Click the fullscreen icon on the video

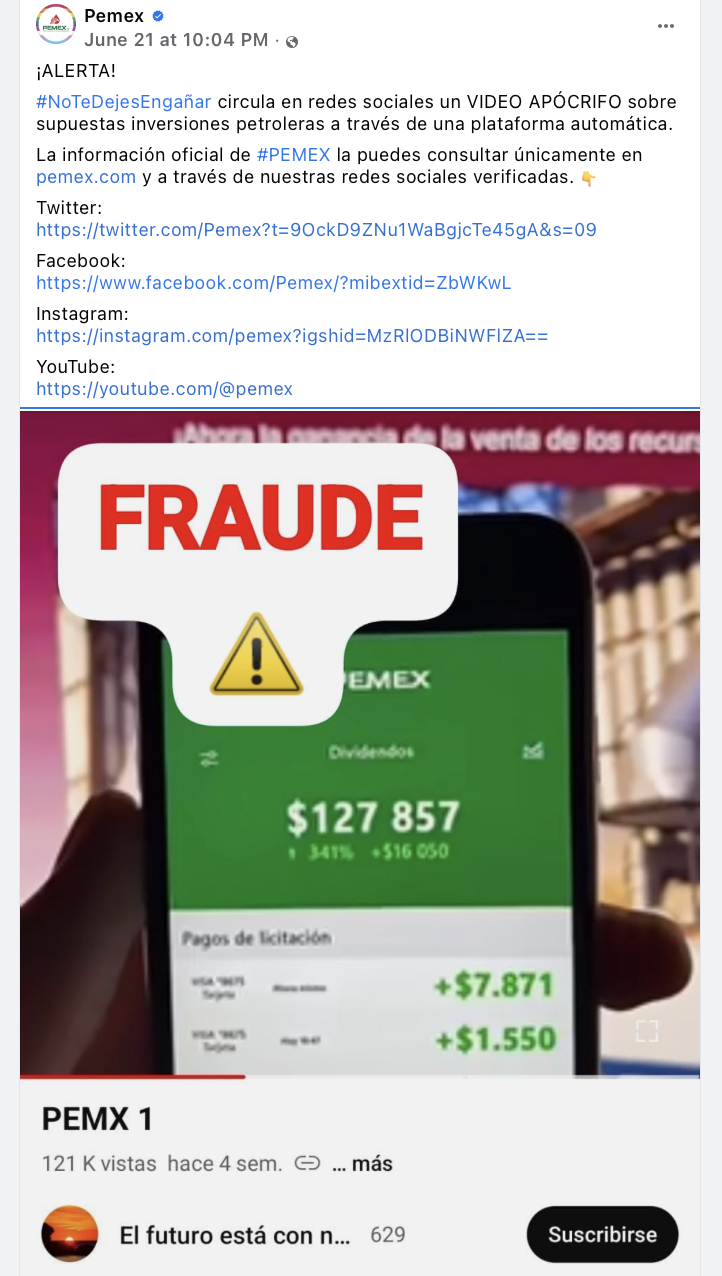point(647,1031)
